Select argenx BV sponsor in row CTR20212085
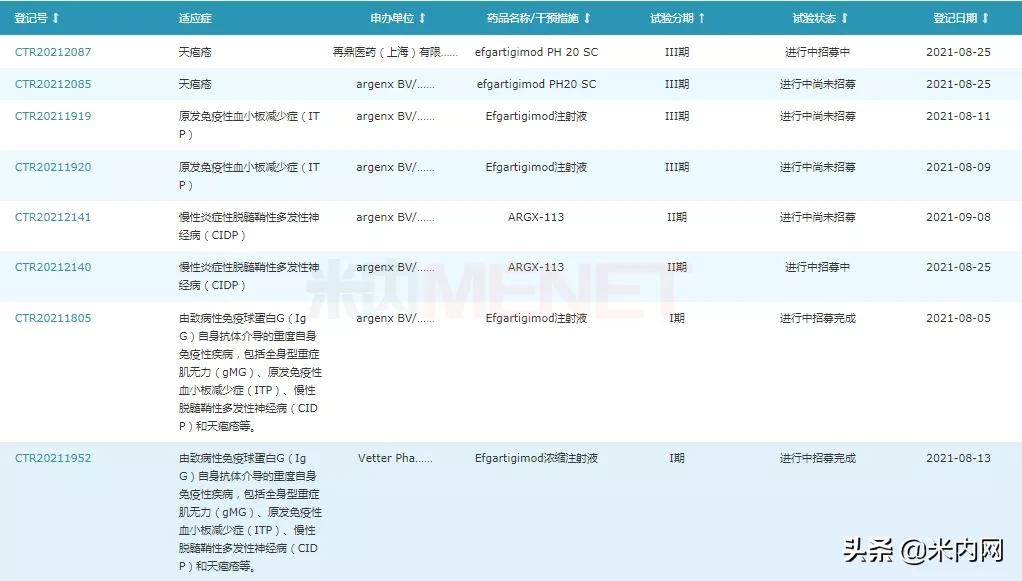The image size is (1022, 581). 395,84
